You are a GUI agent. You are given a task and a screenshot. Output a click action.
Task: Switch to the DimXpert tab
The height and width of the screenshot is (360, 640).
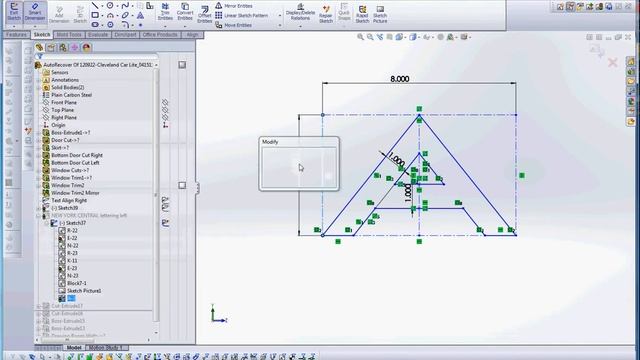coord(125,35)
